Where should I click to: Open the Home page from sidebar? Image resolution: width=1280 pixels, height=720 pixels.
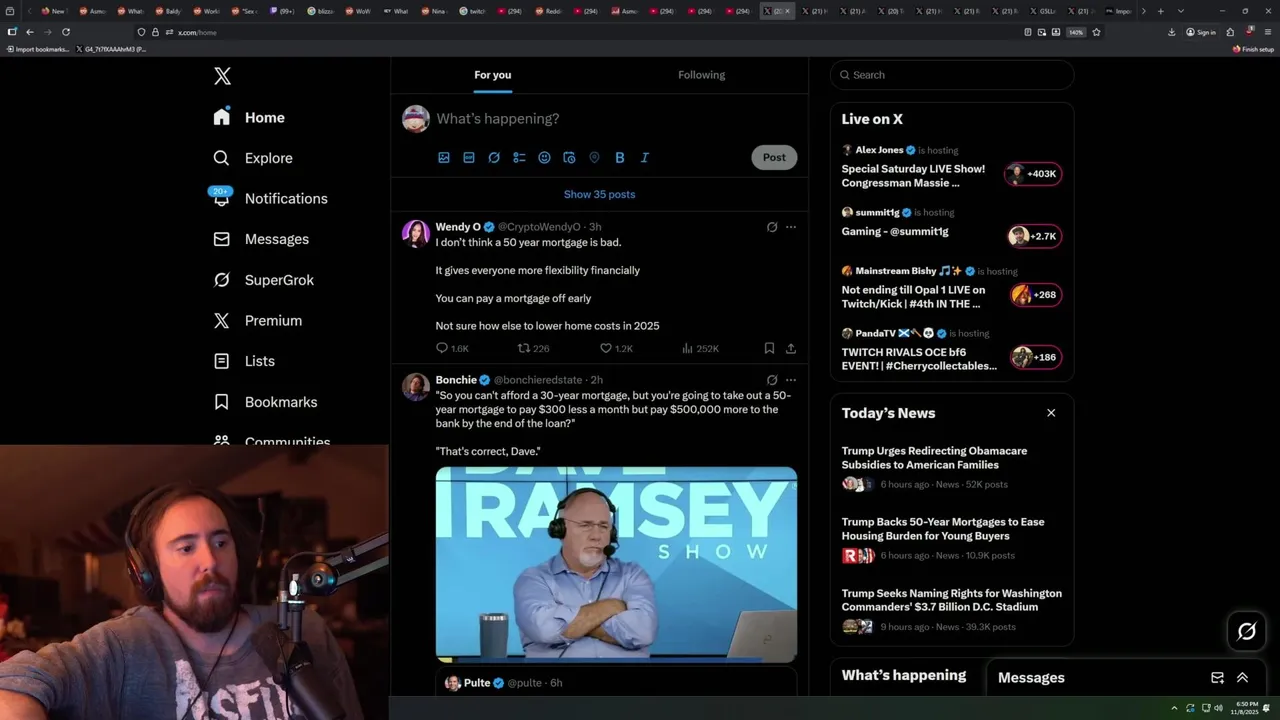pyautogui.click(x=249, y=117)
